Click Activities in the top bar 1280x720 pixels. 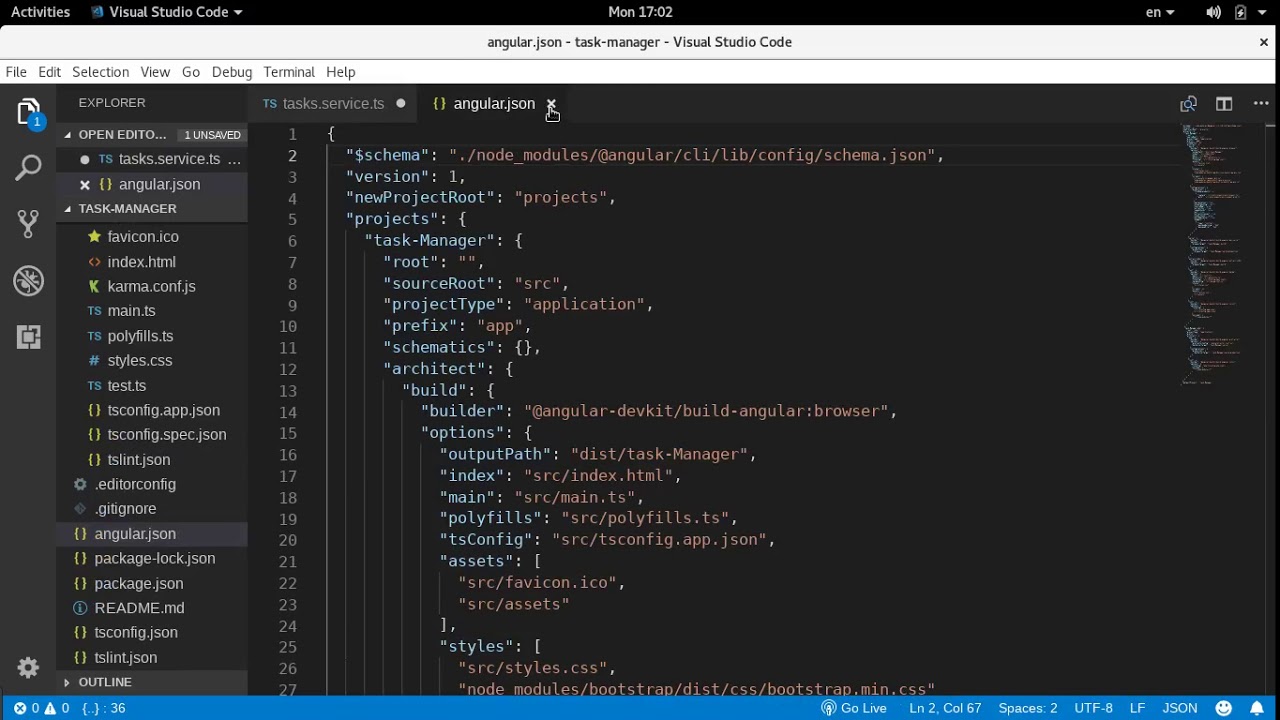pos(40,12)
